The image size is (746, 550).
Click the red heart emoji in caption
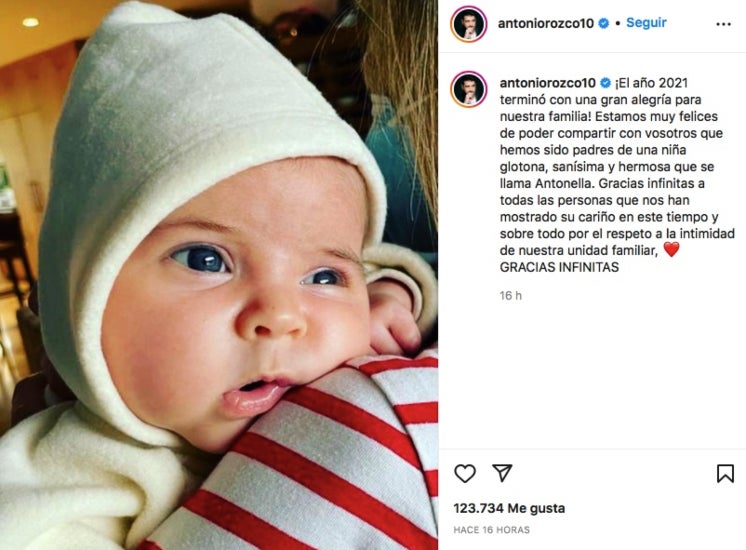coord(671,249)
